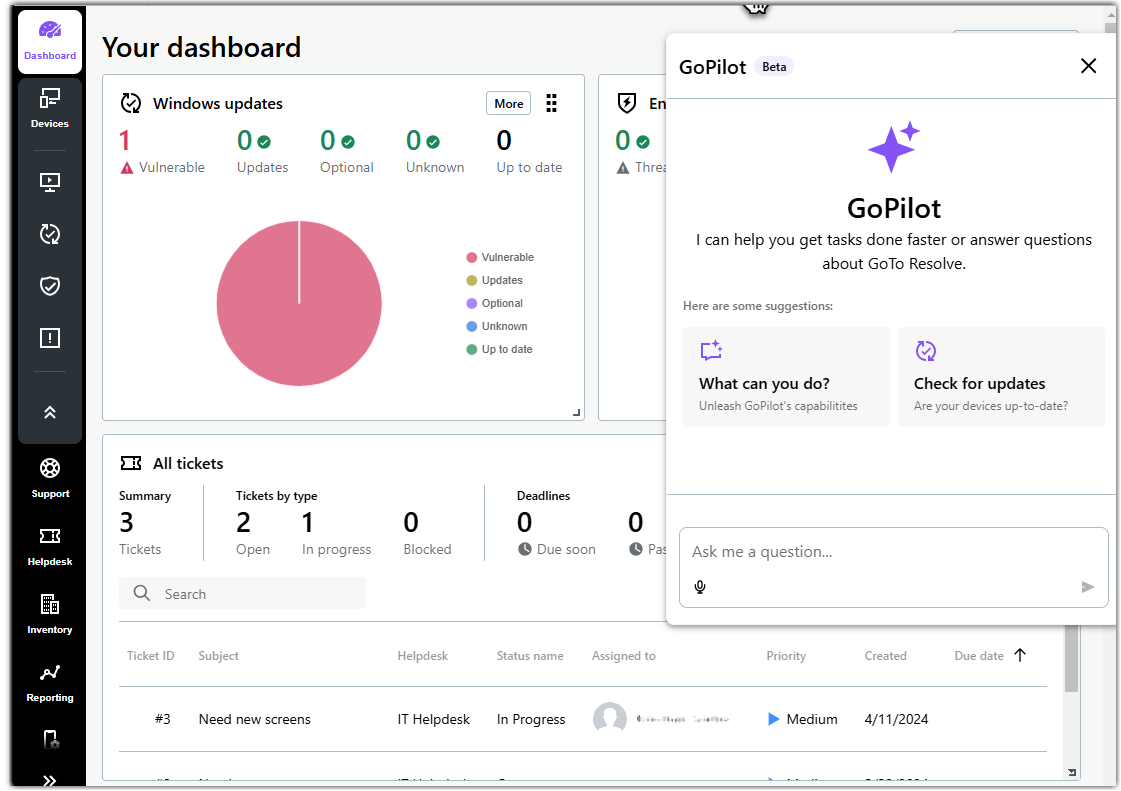
Task: Click the pink pie chart
Action: (x=299, y=303)
